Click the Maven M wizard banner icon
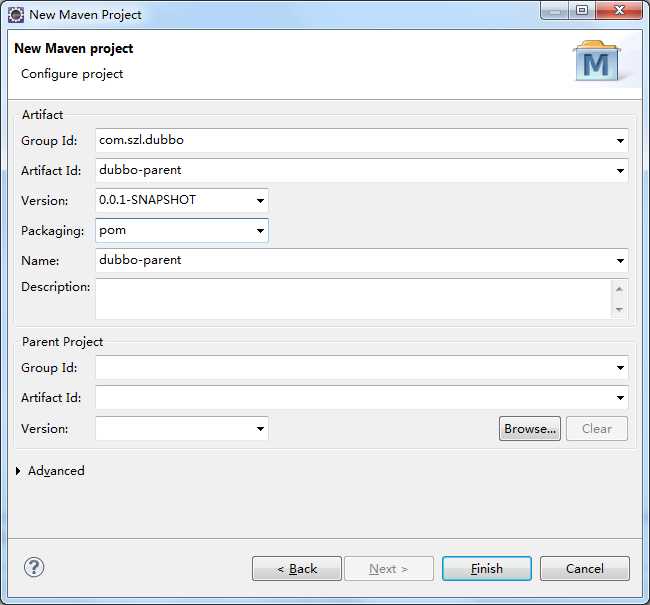This screenshot has width=650, height=605. (x=597, y=61)
